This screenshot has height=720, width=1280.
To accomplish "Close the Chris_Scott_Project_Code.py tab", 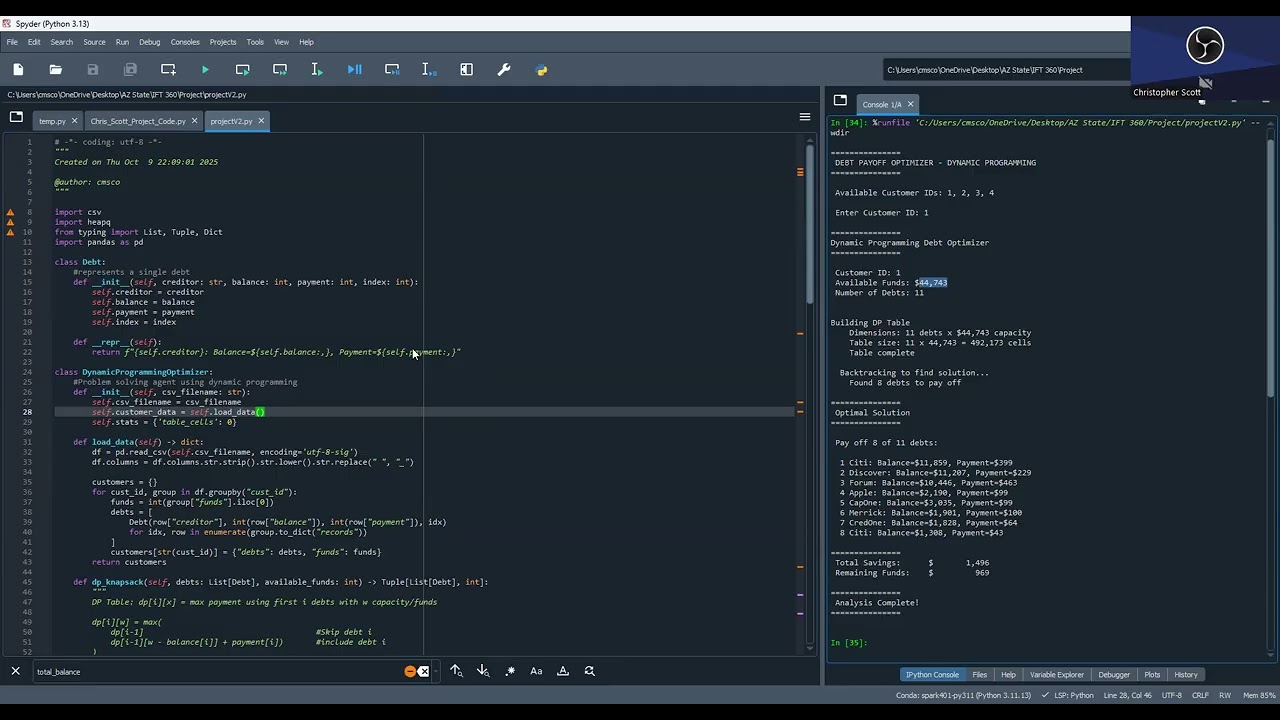I will click(195, 121).
